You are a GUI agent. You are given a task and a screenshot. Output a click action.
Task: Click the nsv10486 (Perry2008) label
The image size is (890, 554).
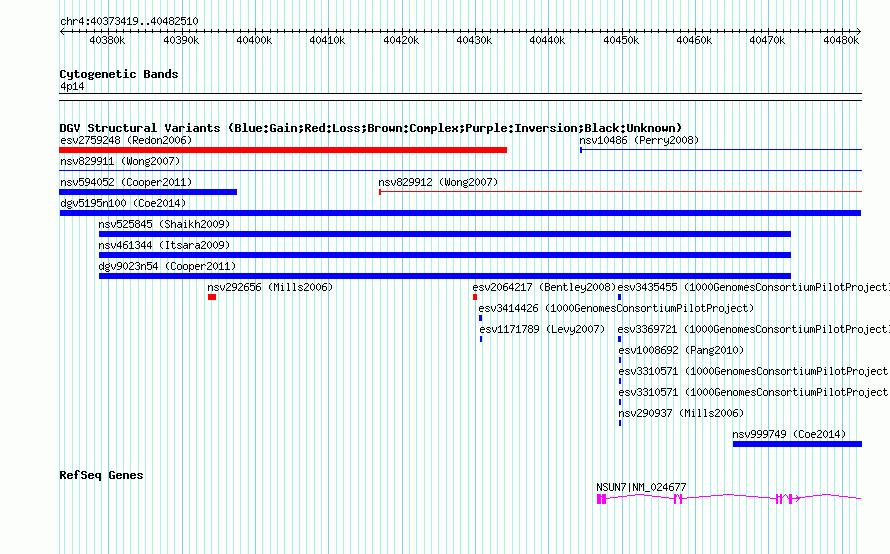(639, 140)
